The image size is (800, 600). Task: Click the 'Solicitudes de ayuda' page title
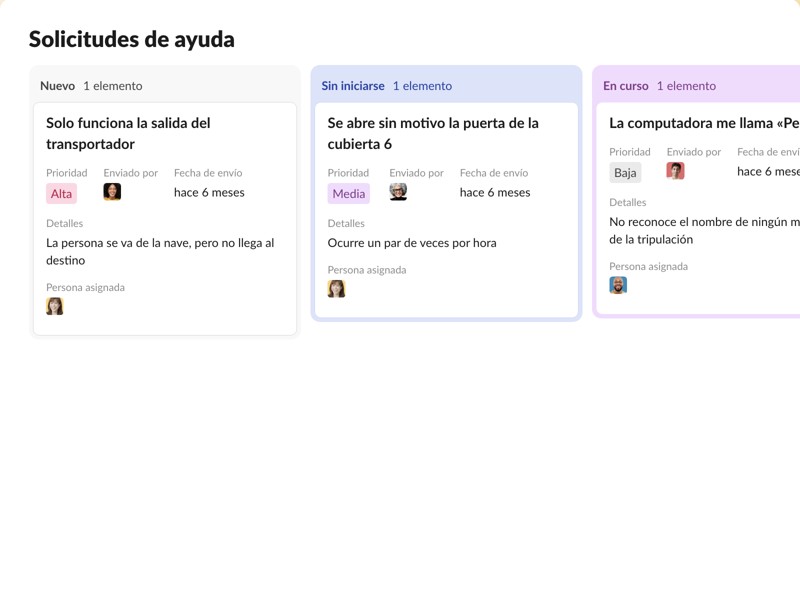pos(132,39)
